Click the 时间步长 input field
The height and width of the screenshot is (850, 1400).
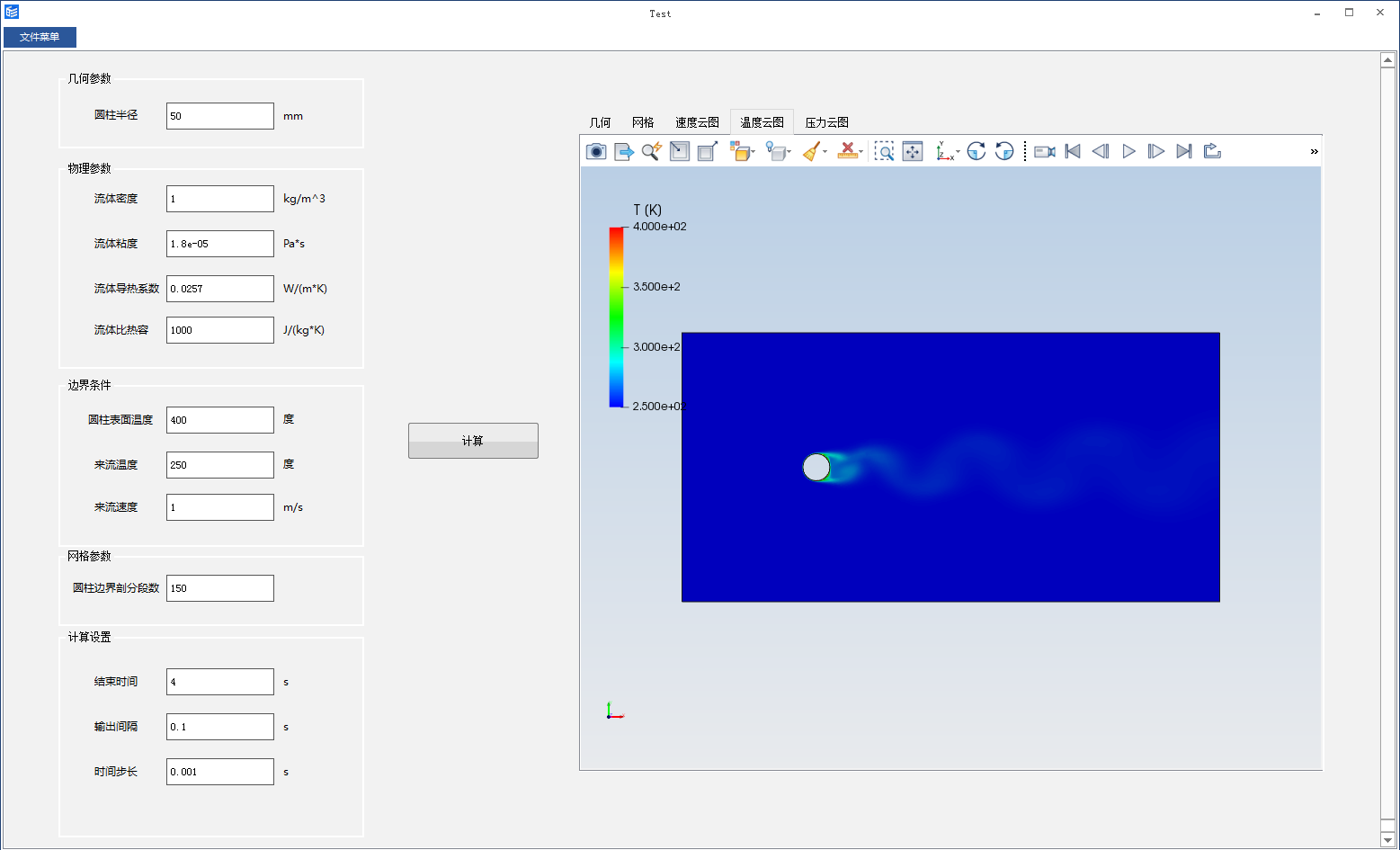pyautogui.click(x=220, y=772)
